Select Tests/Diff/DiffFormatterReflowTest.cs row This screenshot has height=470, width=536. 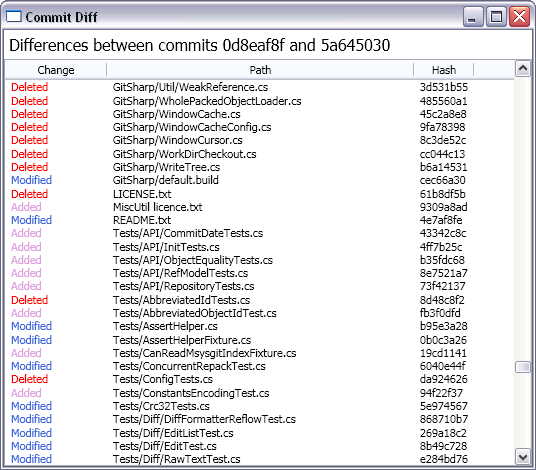click(259, 419)
